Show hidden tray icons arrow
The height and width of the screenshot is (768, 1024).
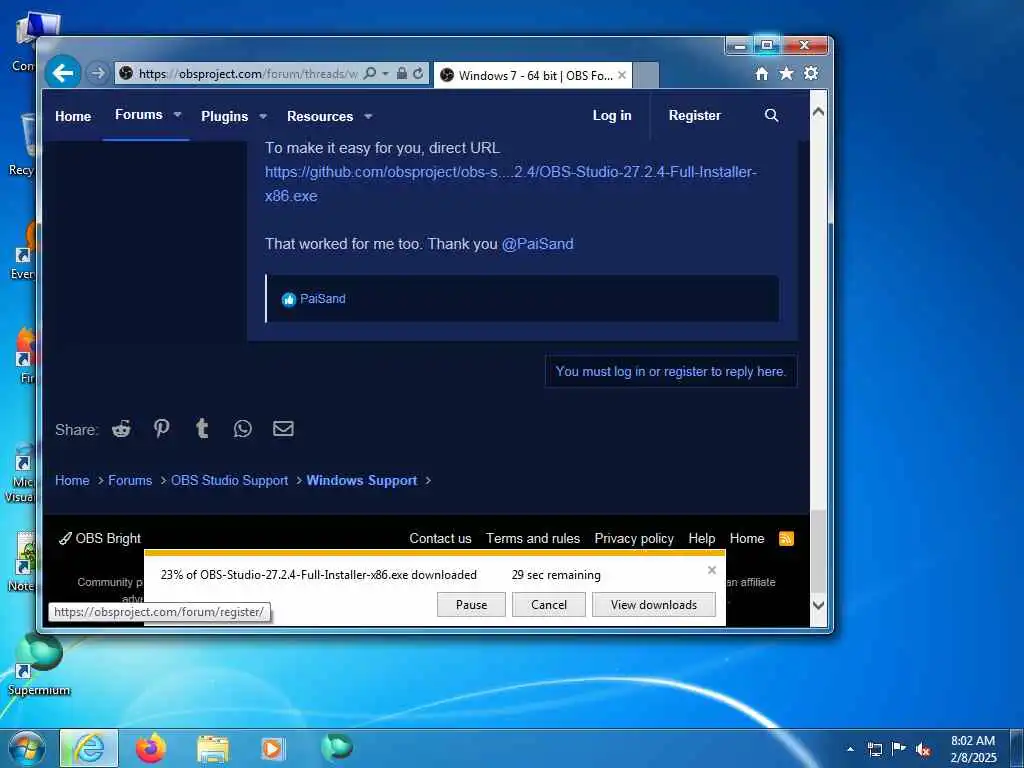click(850, 750)
